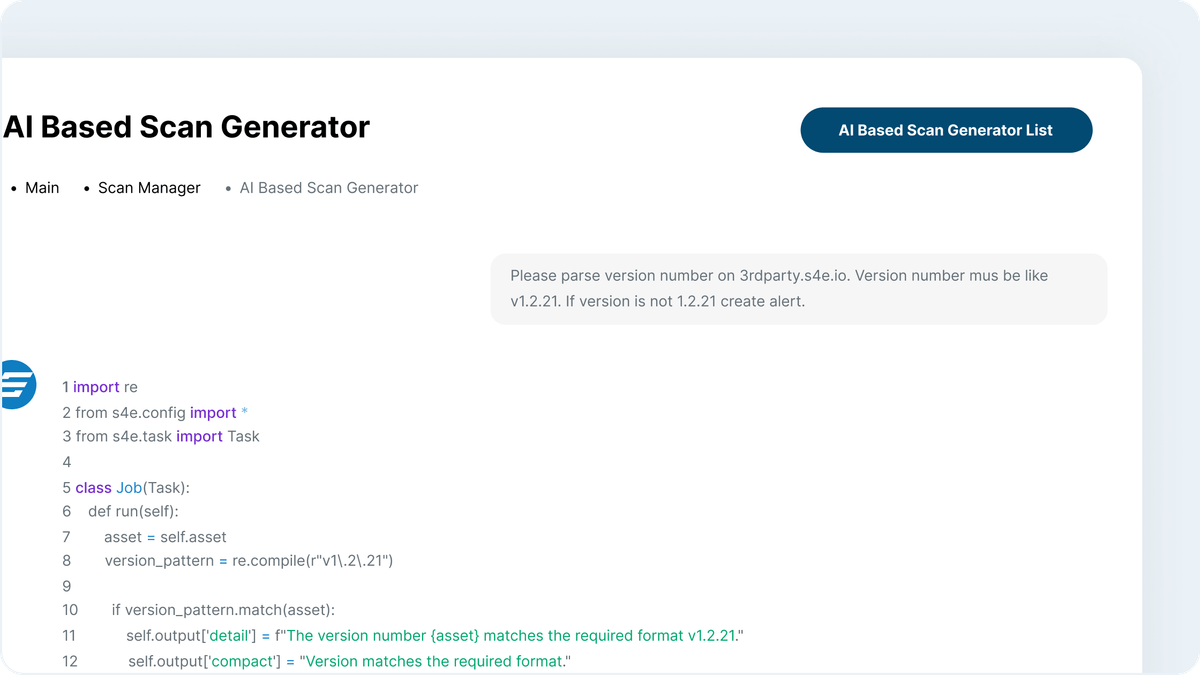Screen dimensions: 1200x675
Task: Click the "def run(self):" code line
Action: (x=133, y=511)
